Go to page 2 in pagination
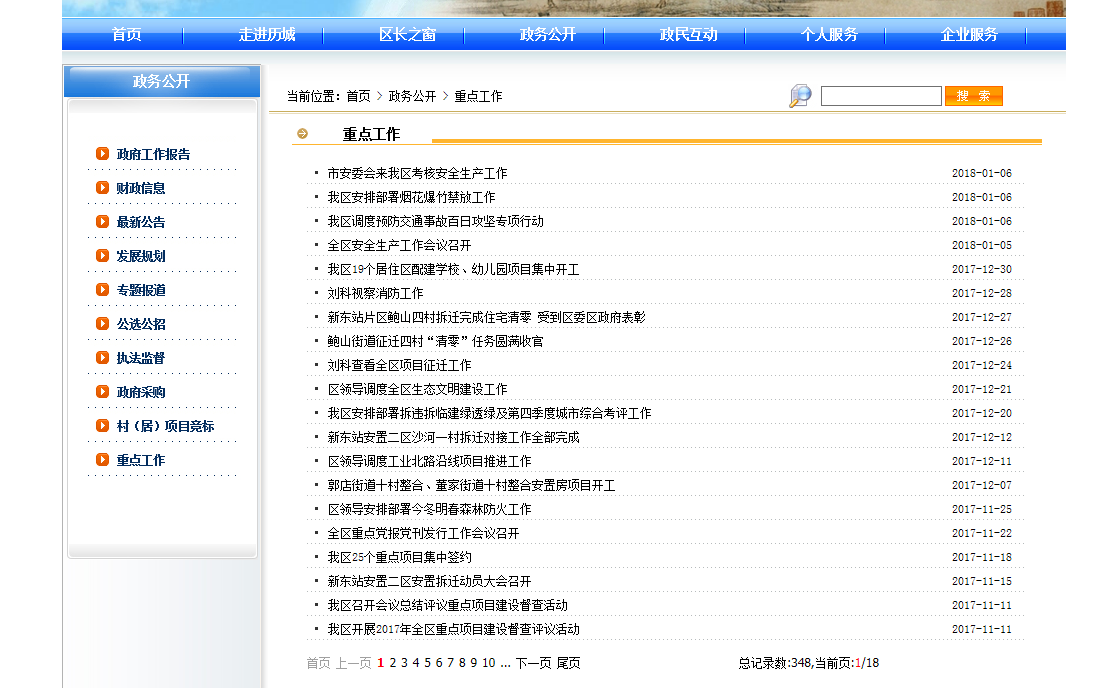The height and width of the screenshot is (688, 1105). 393,663
